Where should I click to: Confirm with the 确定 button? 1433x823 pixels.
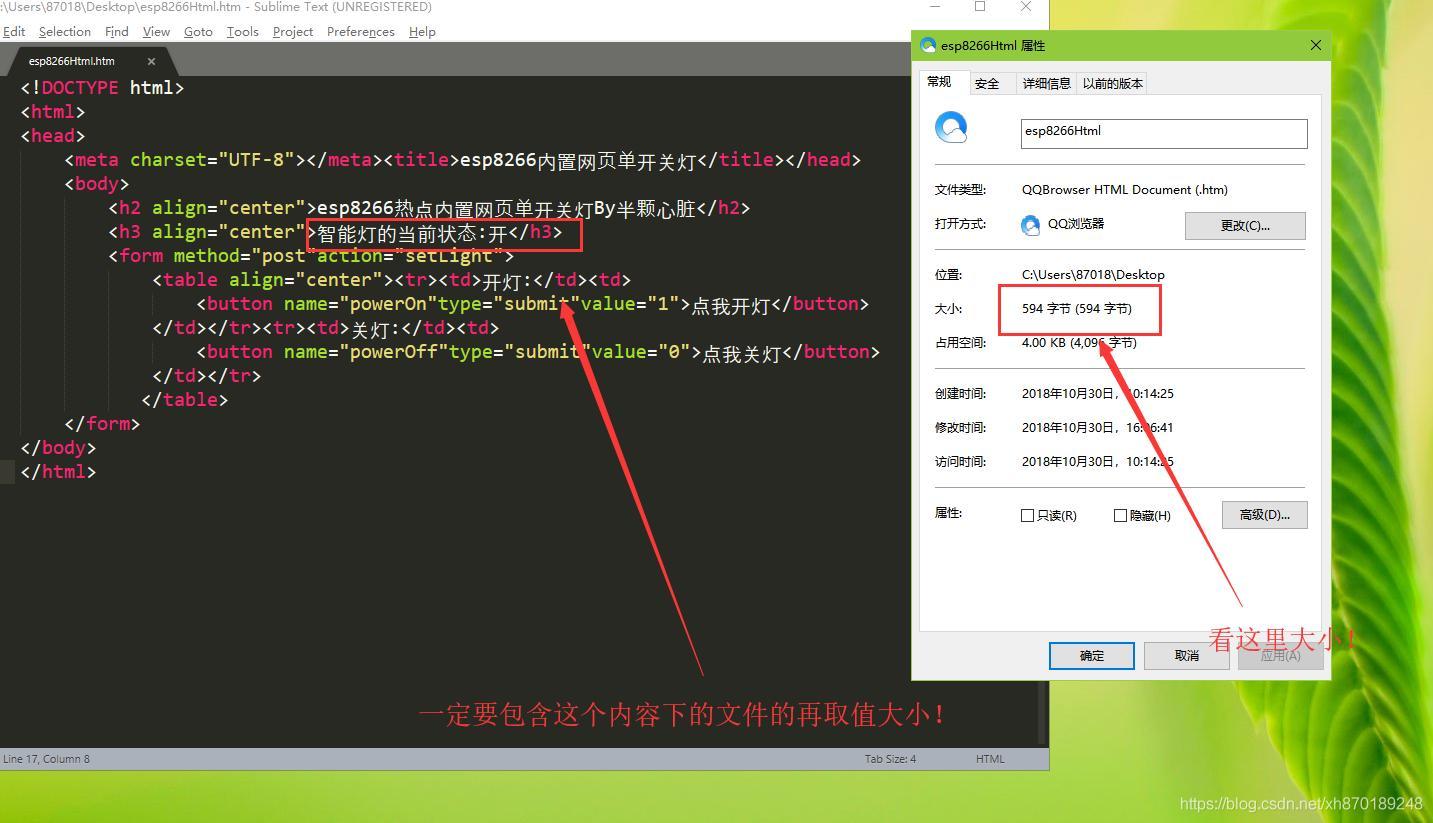(1091, 656)
